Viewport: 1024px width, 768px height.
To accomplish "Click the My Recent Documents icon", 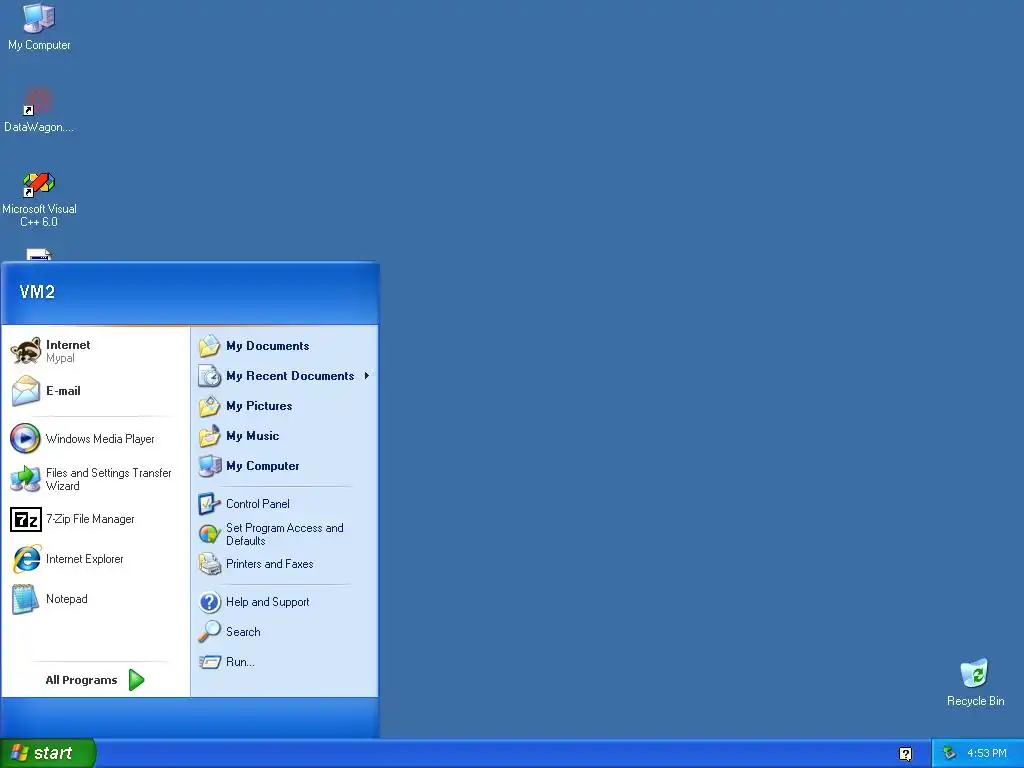I will coord(210,376).
